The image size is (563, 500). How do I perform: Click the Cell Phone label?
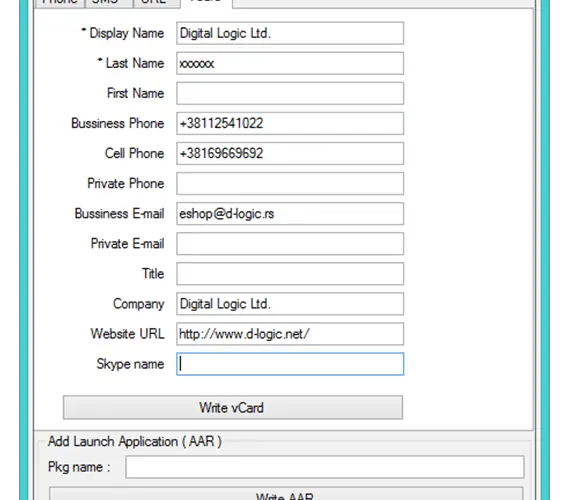[135, 154]
